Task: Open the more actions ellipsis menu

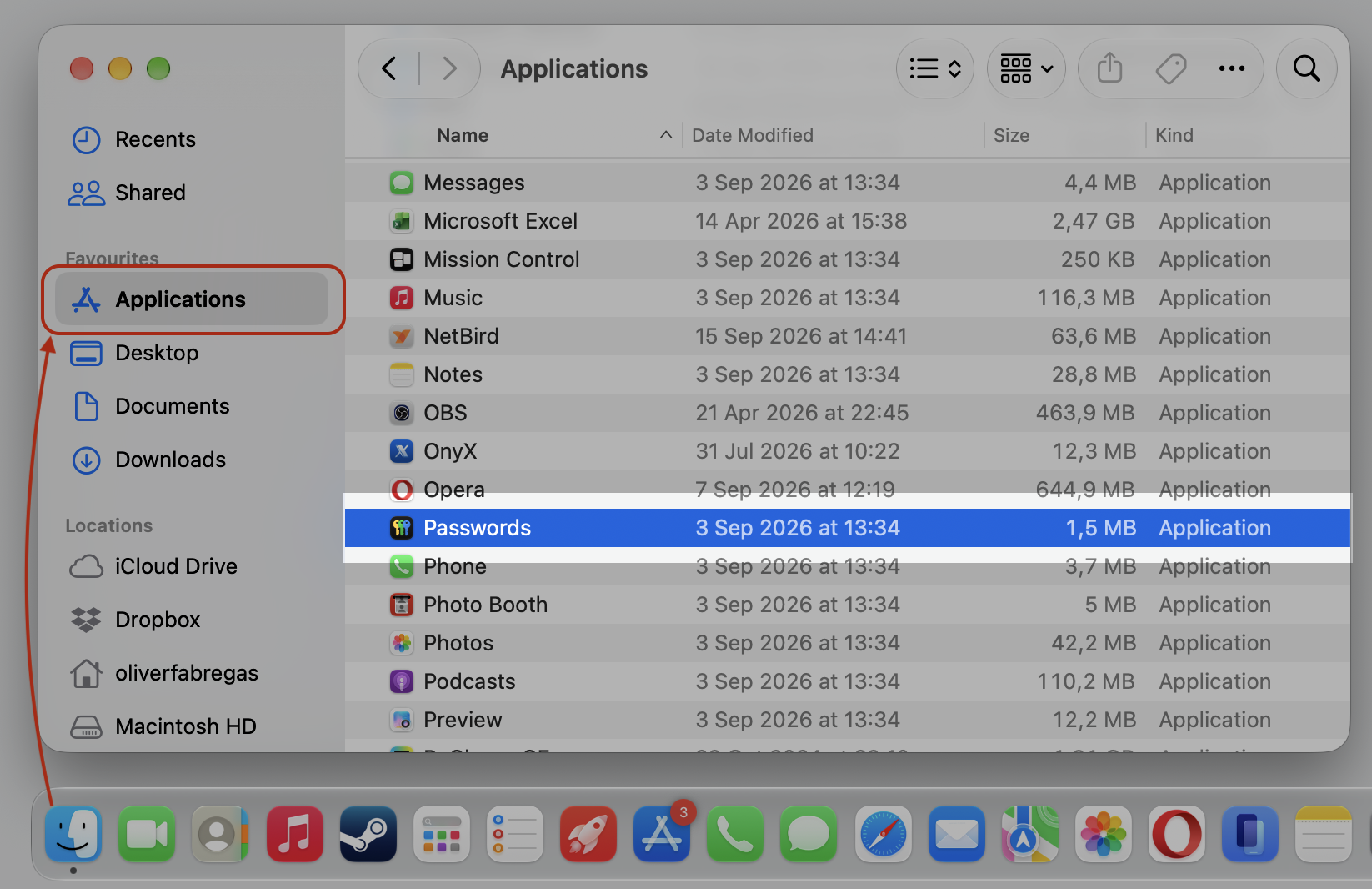Action: pyautogui.click(x=1232, y=68)
